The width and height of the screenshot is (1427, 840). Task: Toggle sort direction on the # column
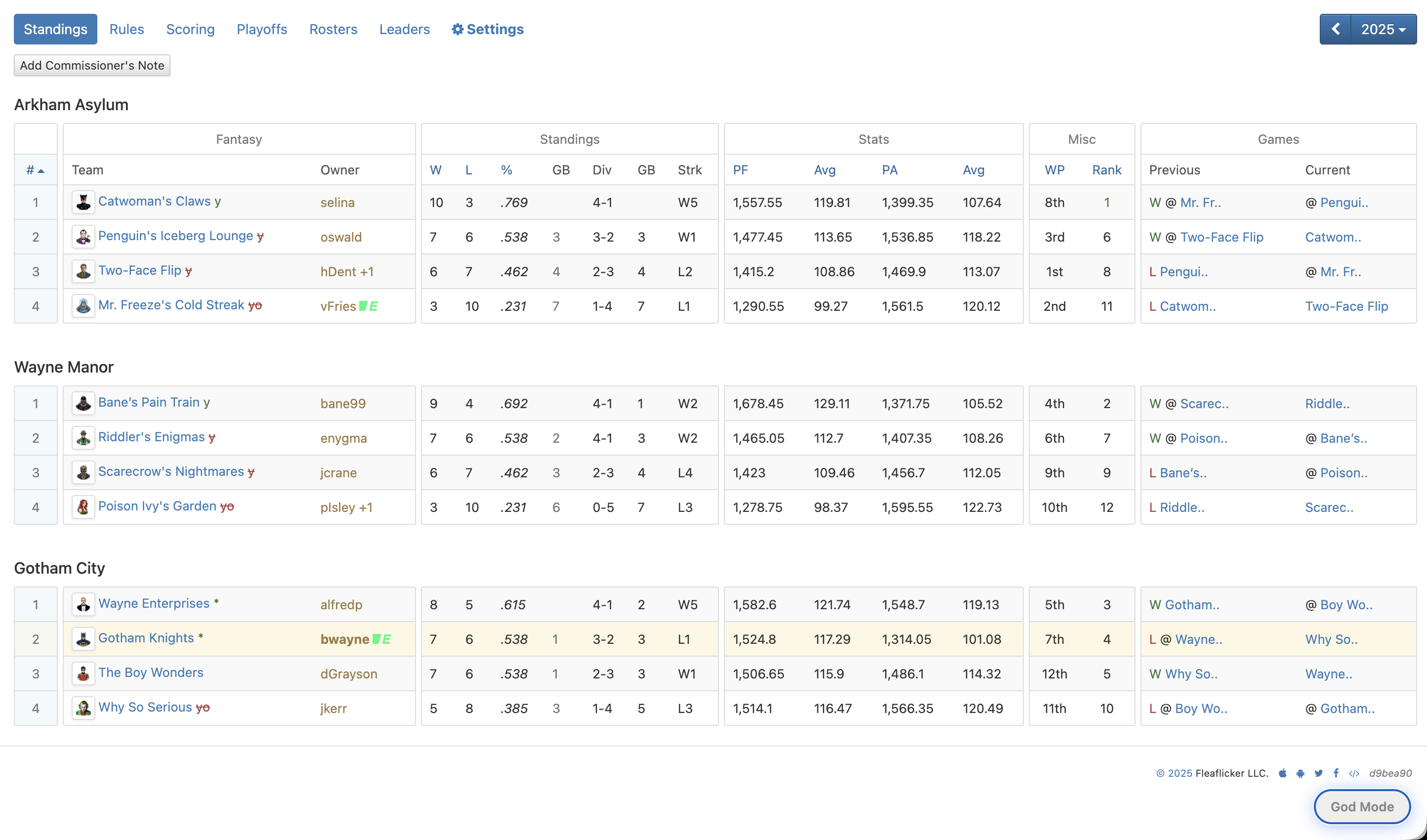click(x=35, y=169)
